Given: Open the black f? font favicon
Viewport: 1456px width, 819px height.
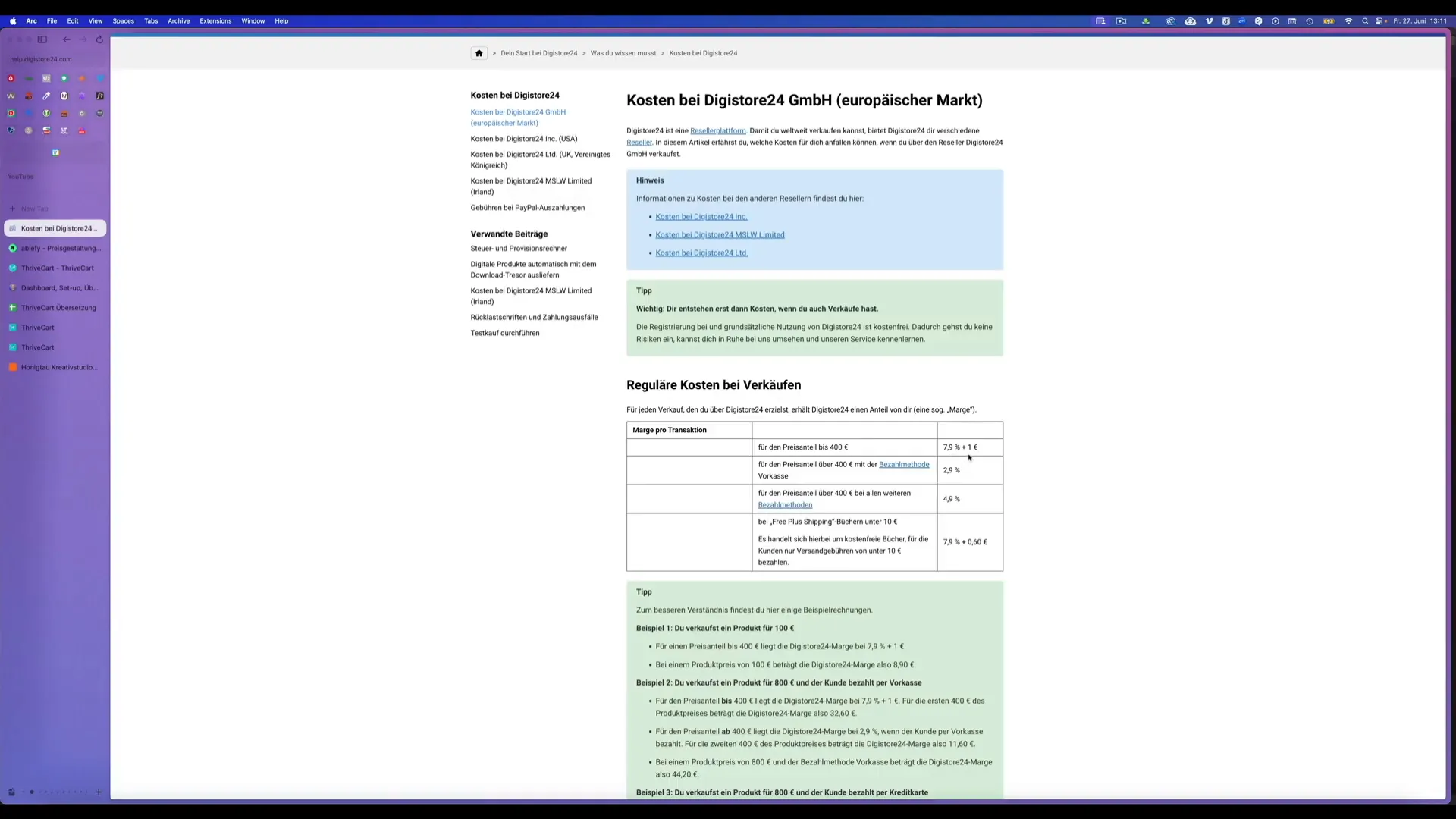Looking at the screenshot, I should pyautogui.click(x=99, y=96).
